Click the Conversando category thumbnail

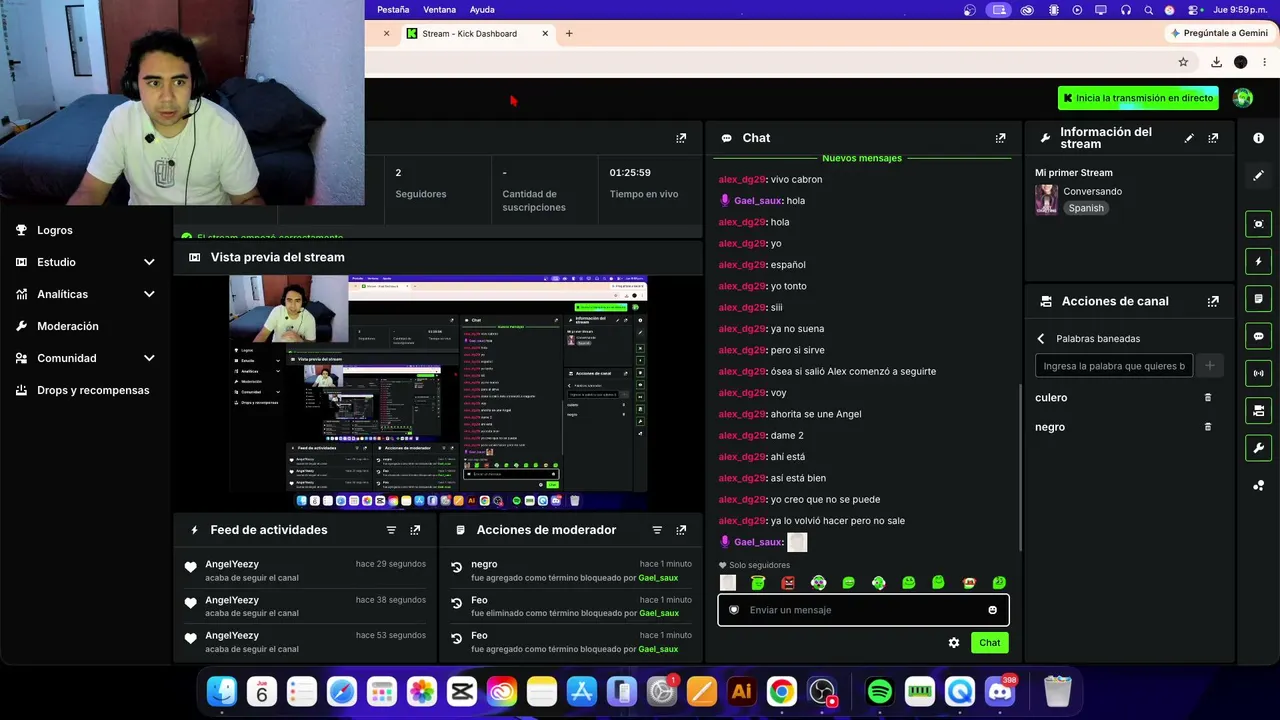pos(1046,199)
